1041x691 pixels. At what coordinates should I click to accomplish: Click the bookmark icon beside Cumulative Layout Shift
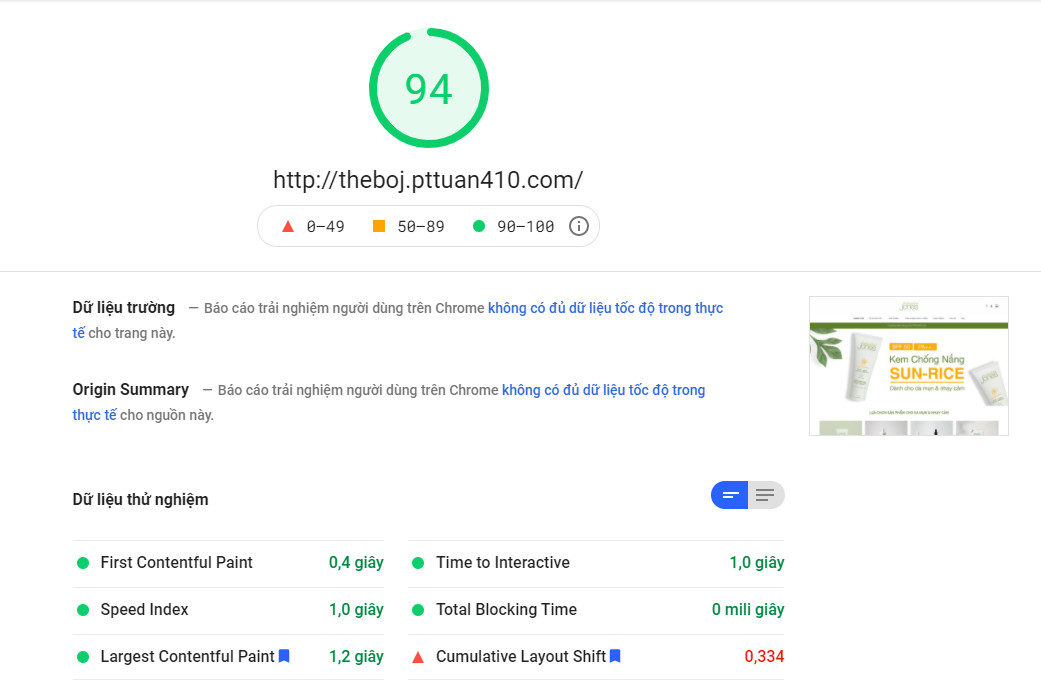coord(615,656)
